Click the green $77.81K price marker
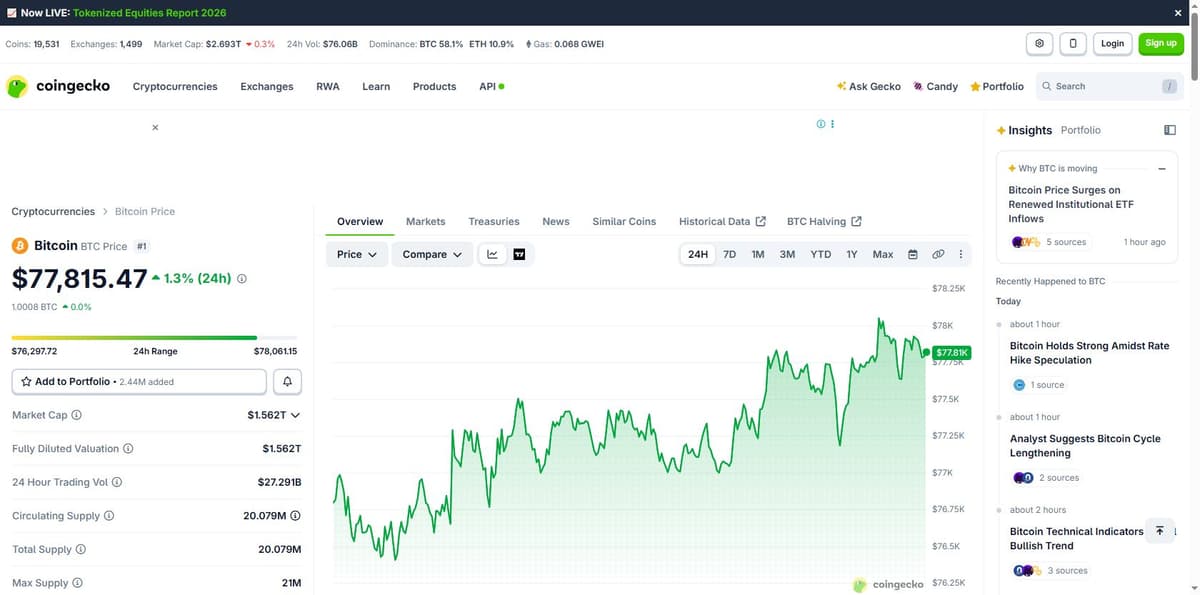 [x=950, y=353]
